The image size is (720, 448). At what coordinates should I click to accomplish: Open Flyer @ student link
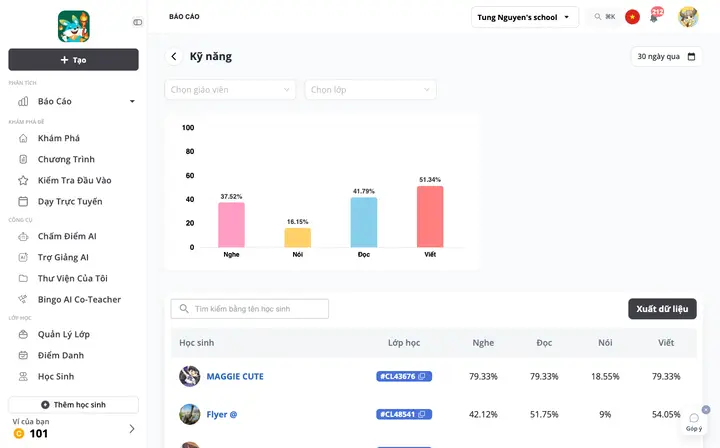click(x=222, y=414)
